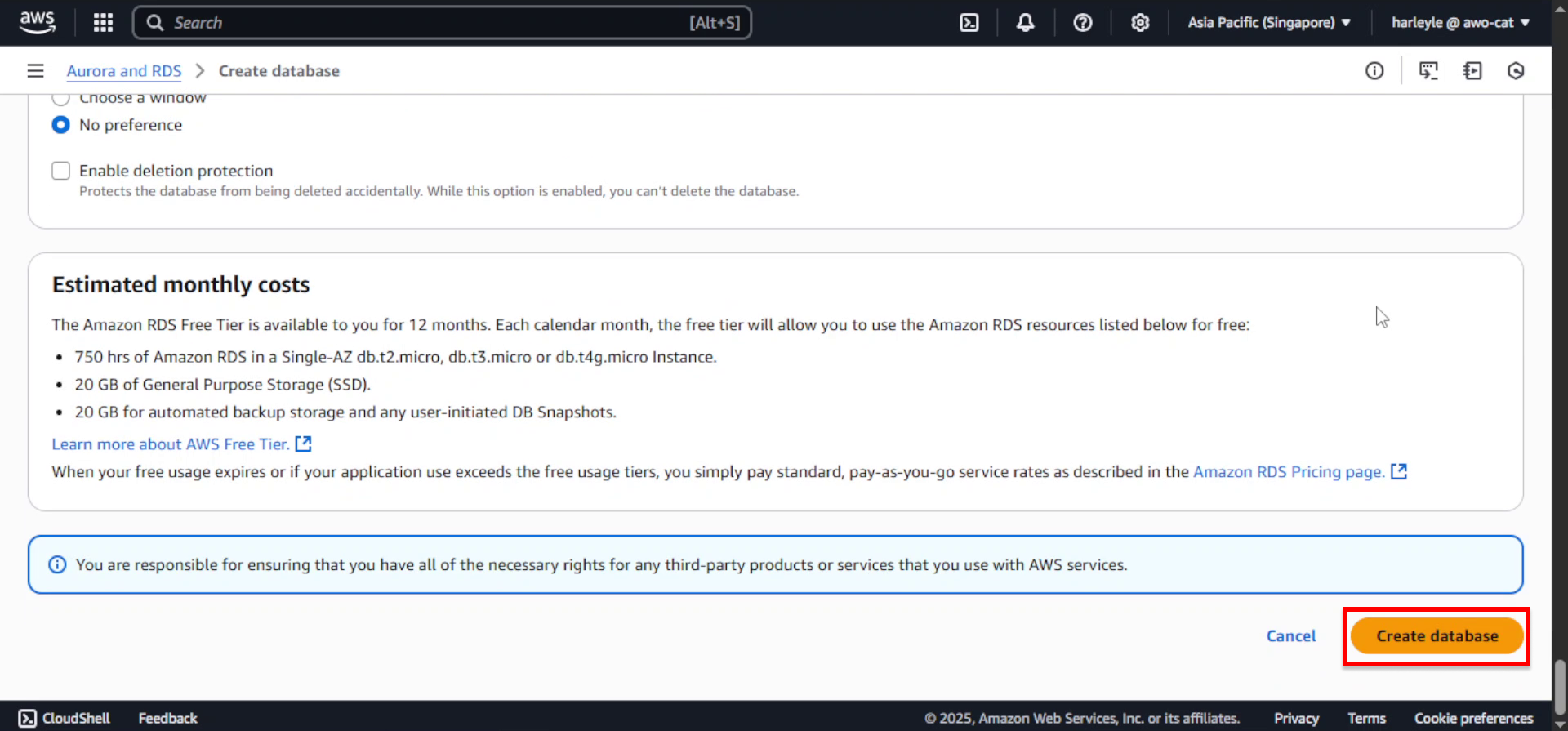1568x731 pixels.
Task: Click the info icon in the notice banner
Action: click(x=57, y=564)
